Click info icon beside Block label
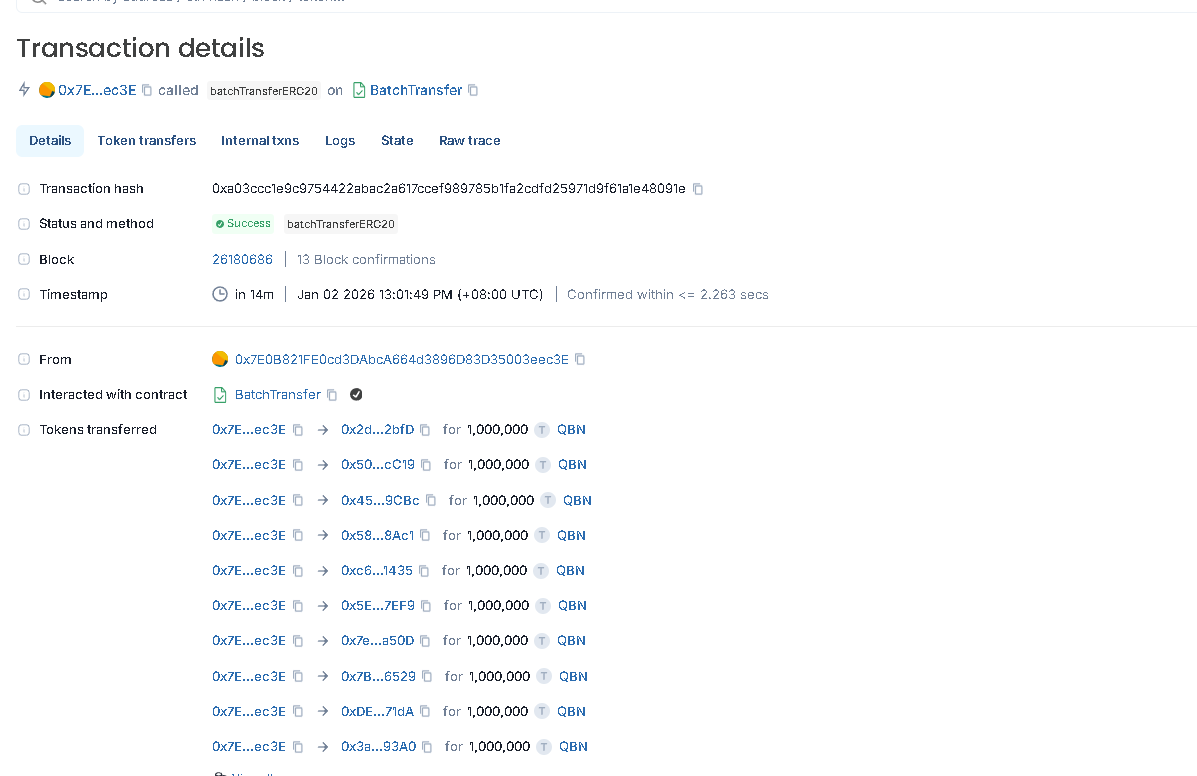This screenshot has height=776, width=1197. (24, 259)
